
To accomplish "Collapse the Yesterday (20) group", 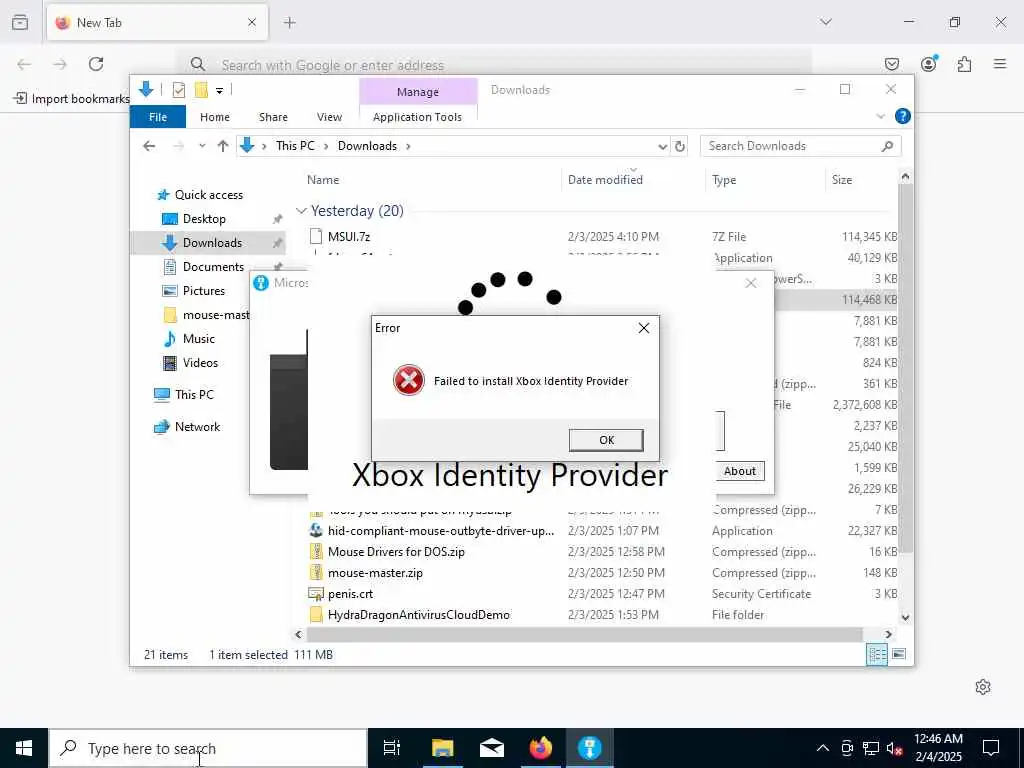I will point(301,211).
